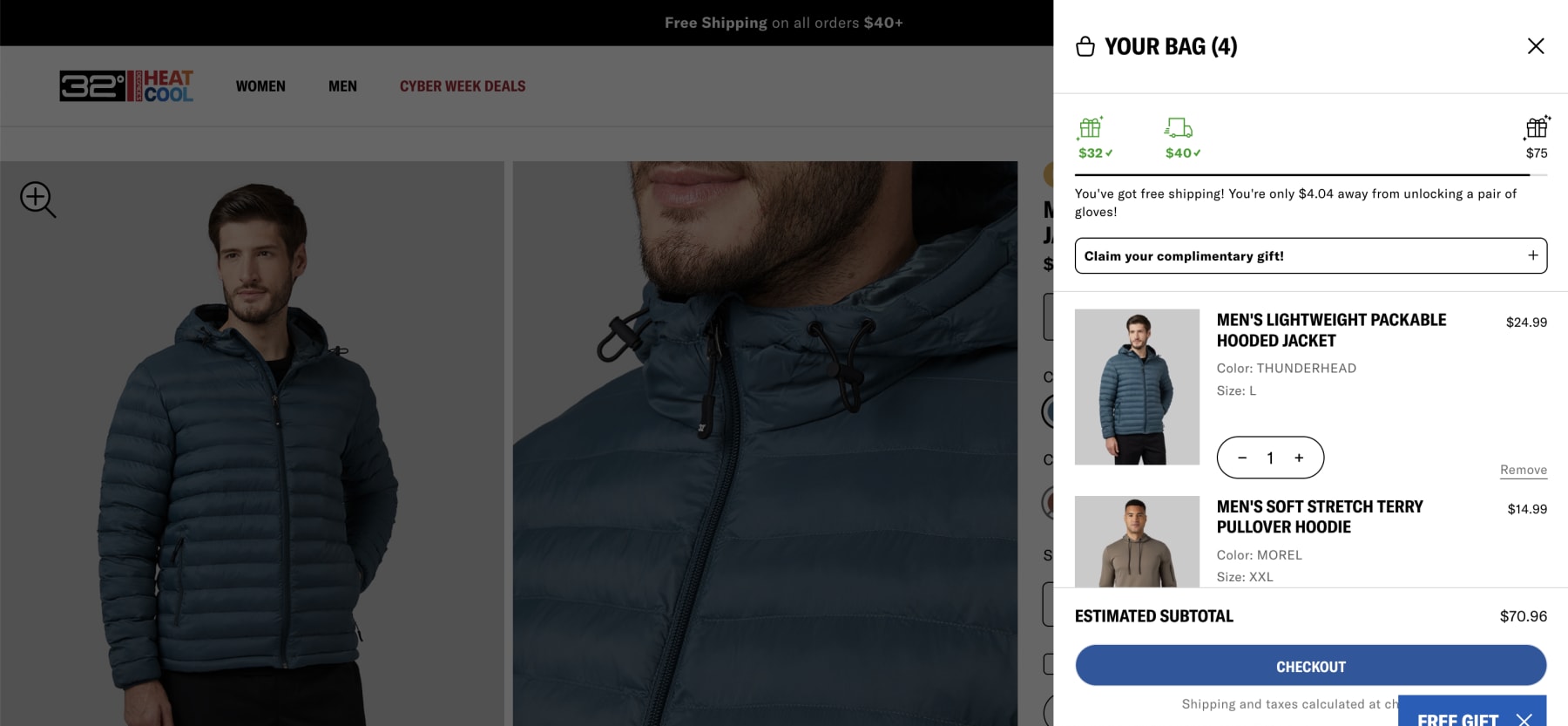
Task: Open the Men menu
Action: pos(342,86)
